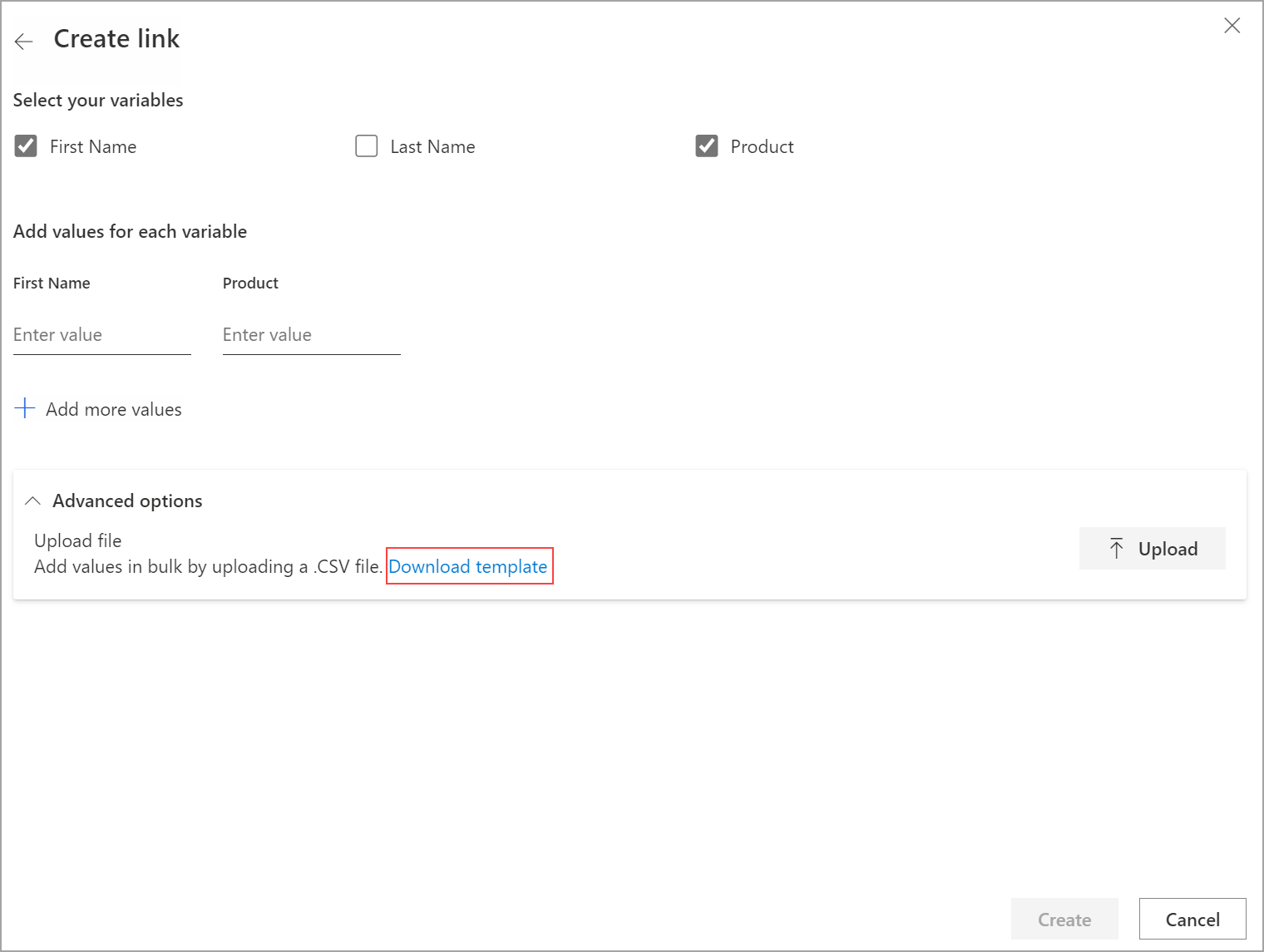Open the Download template link

point(468,566)
